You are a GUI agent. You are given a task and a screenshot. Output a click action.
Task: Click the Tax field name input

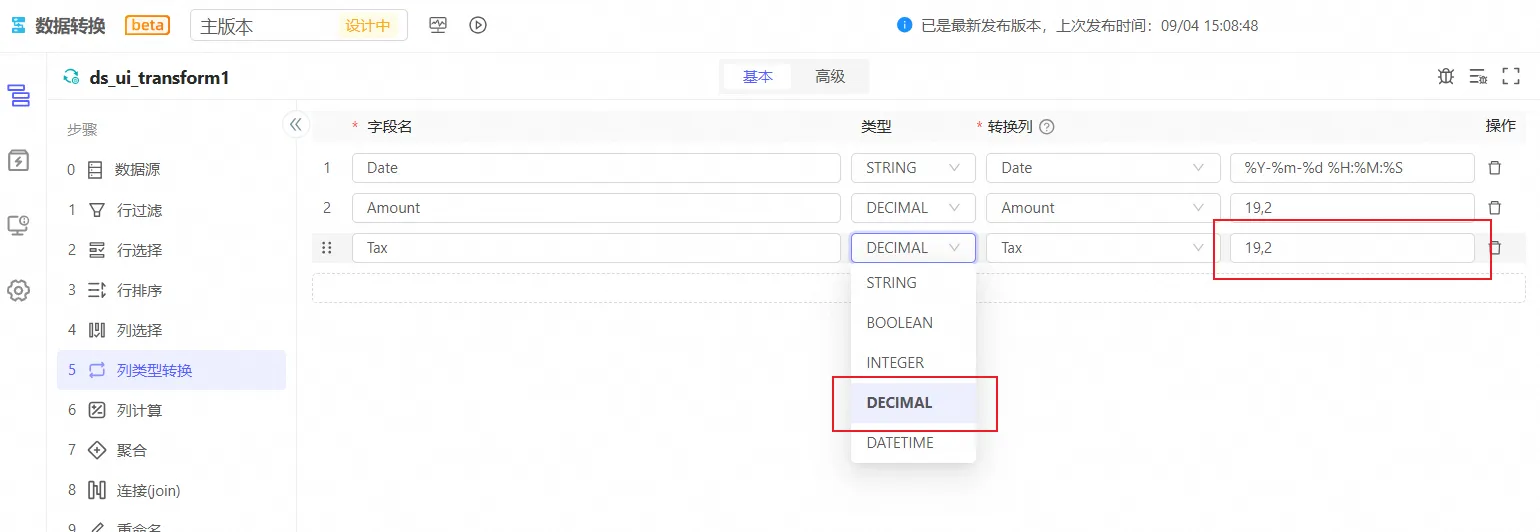595,248
